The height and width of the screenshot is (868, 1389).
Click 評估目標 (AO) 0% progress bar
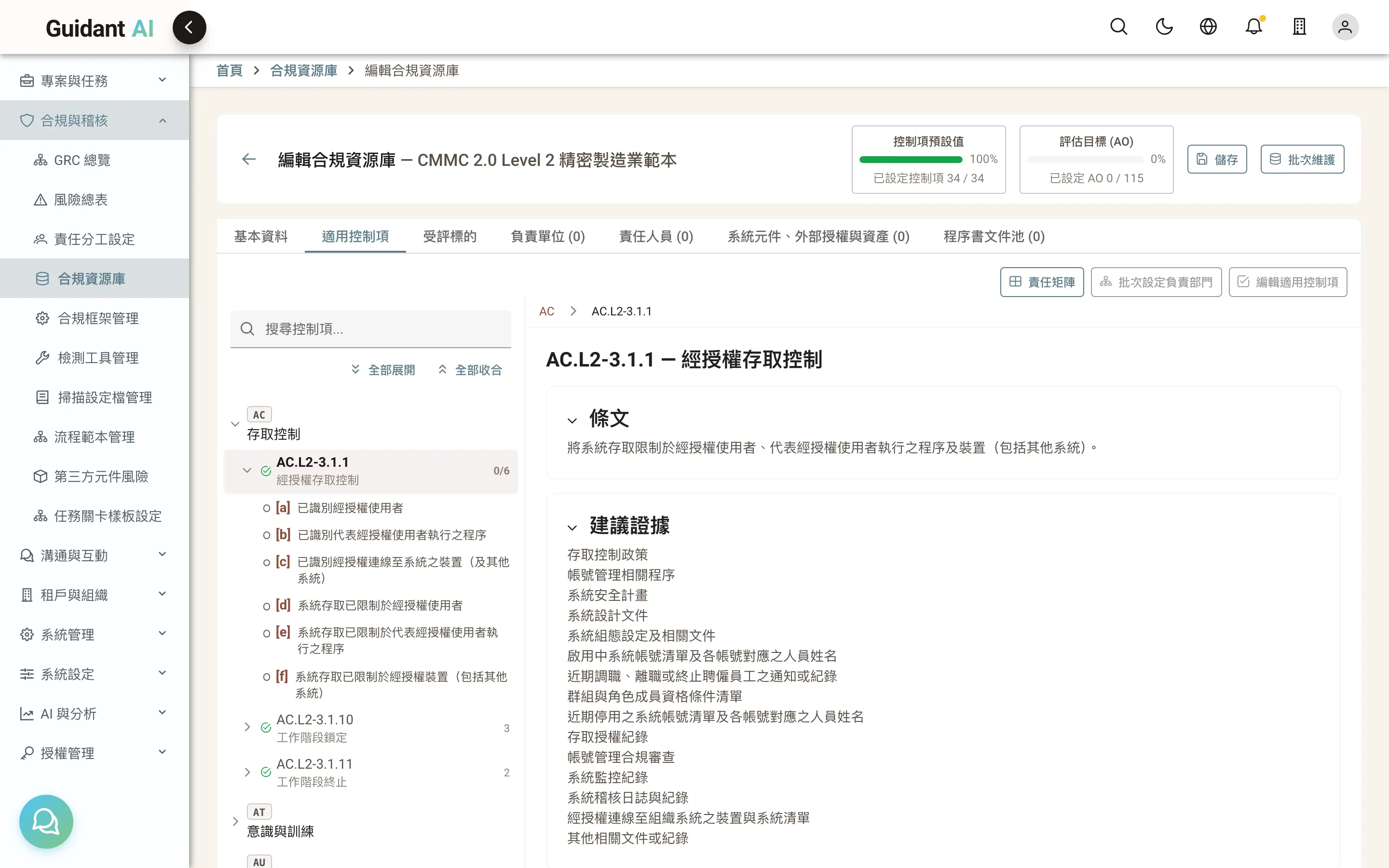click(1085, 160)
